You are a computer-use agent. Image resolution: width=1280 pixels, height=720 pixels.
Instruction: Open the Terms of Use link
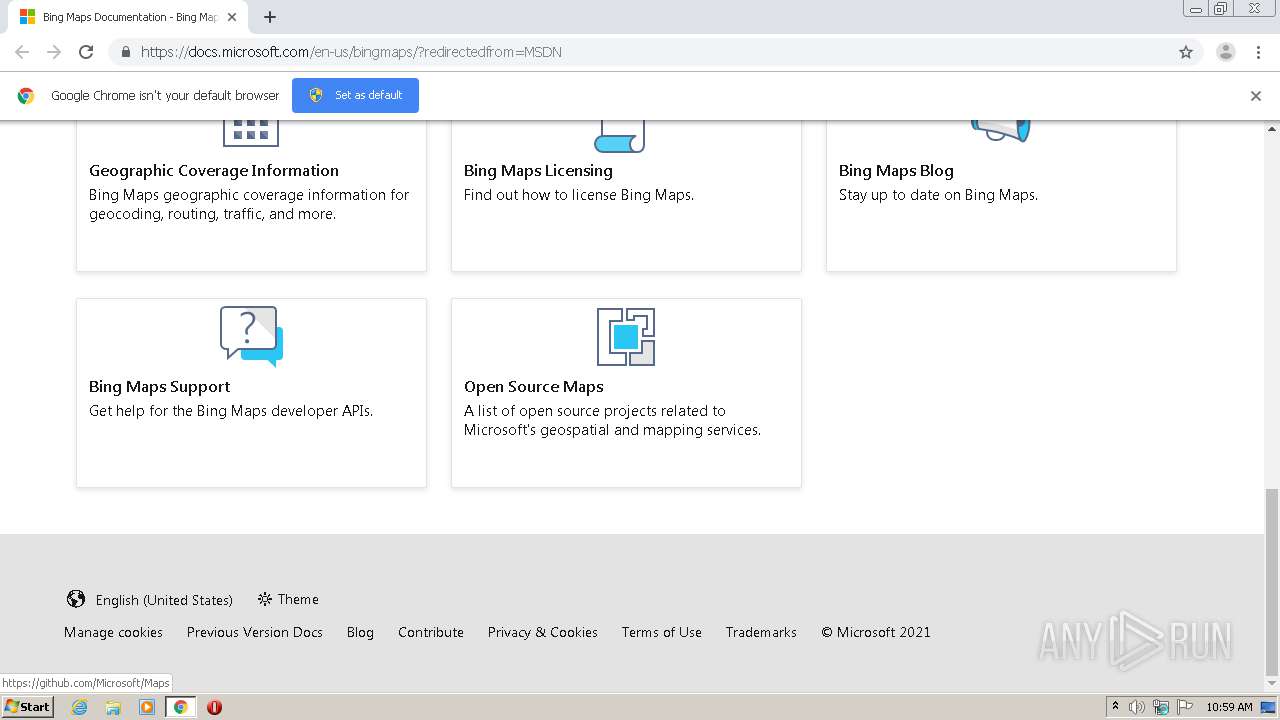[662, 632]
